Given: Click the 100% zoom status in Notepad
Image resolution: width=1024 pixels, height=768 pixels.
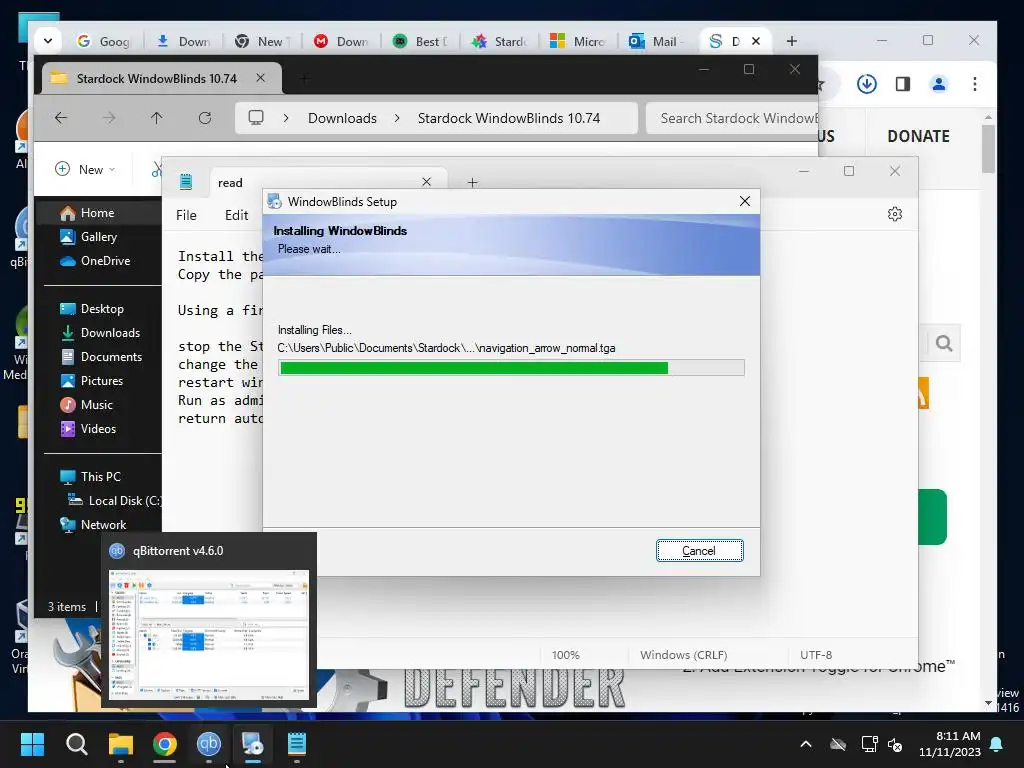Looking at the screenshot, I should click(566, 654).
